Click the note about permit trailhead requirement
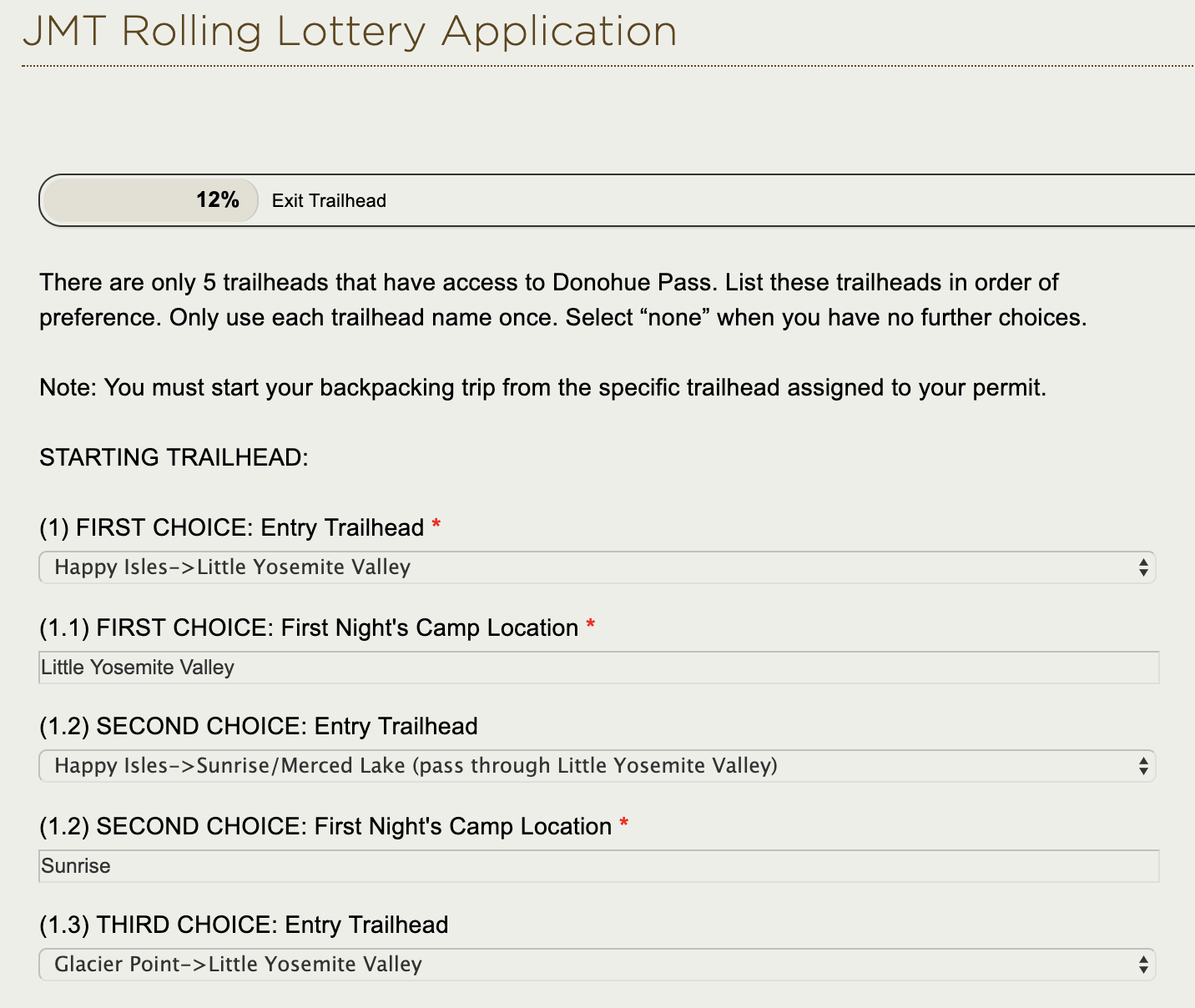The image size is (1195, 1008). click(542, 387)
